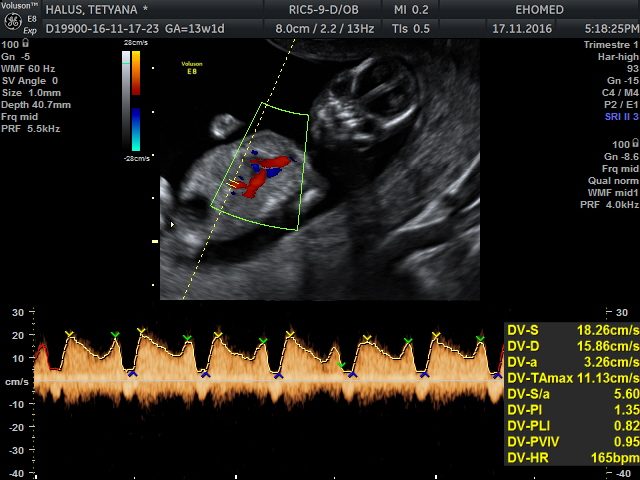The image size is (640, 480).
Task: Click the GA=13w1d text
Action: 195,29
